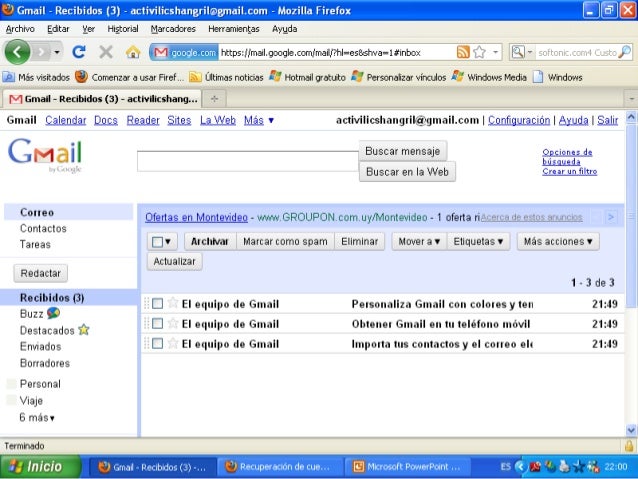
Task: Open Windows Media bookmark
Action: [x=489, y=77]
